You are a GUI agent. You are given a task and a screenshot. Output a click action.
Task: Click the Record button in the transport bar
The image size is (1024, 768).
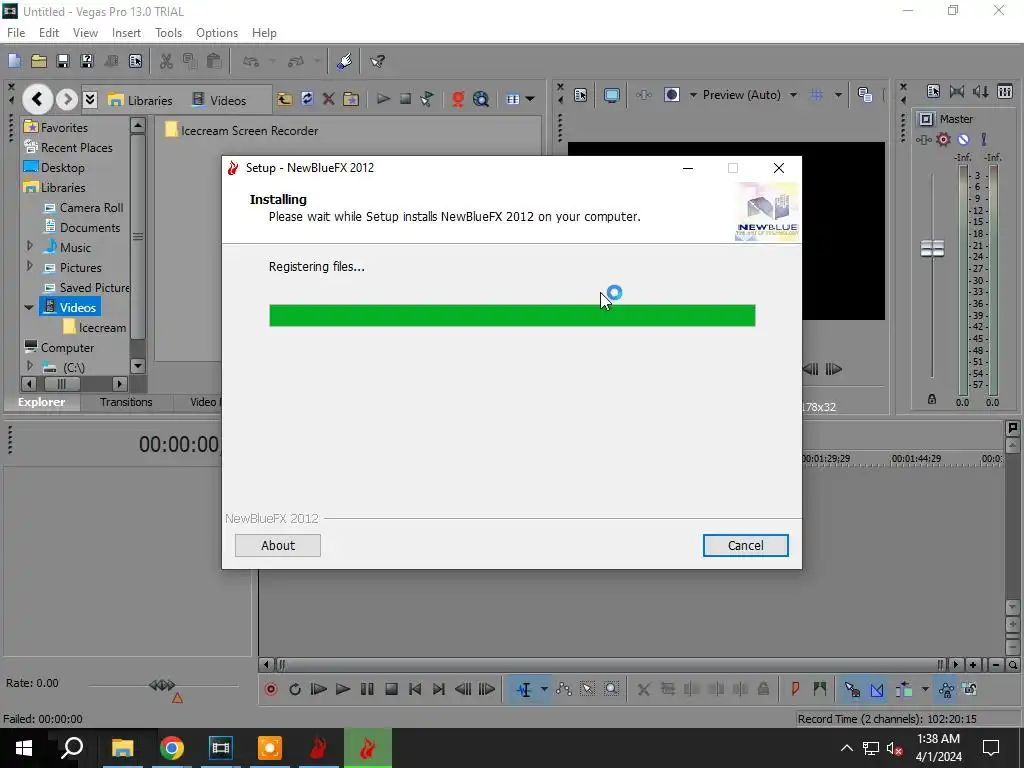click(x=271, y=689)
